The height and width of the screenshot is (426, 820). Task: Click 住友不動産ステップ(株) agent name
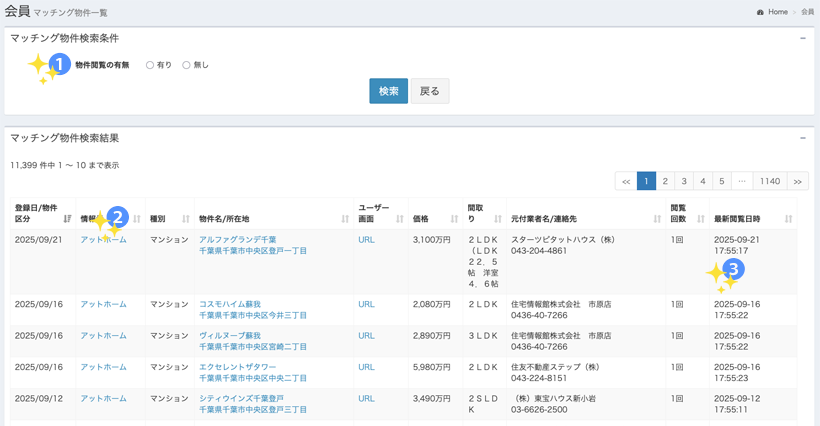[x=555, y=367]
